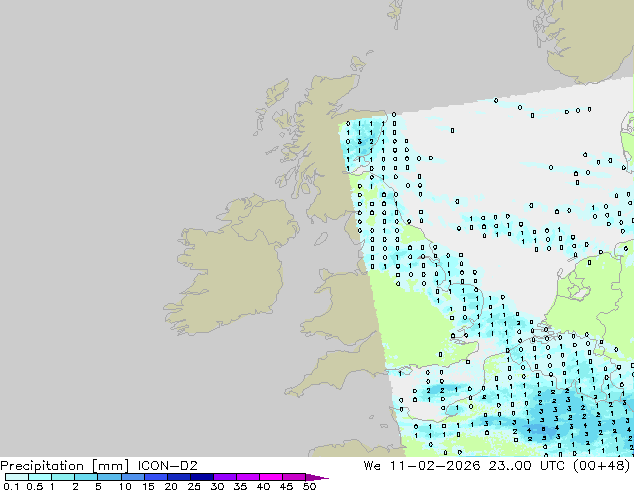Click the 'Precipitation [mm]' title text
Viewport: 634px width, 490px height.
click(65, 466)
